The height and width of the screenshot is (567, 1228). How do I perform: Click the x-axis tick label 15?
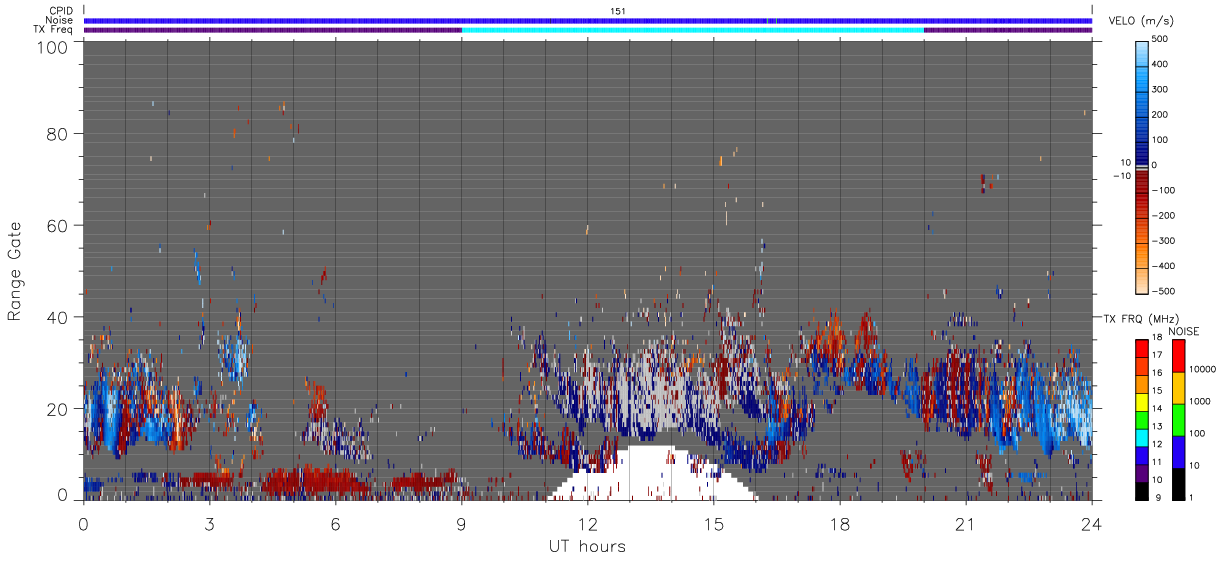coord(713,523)
